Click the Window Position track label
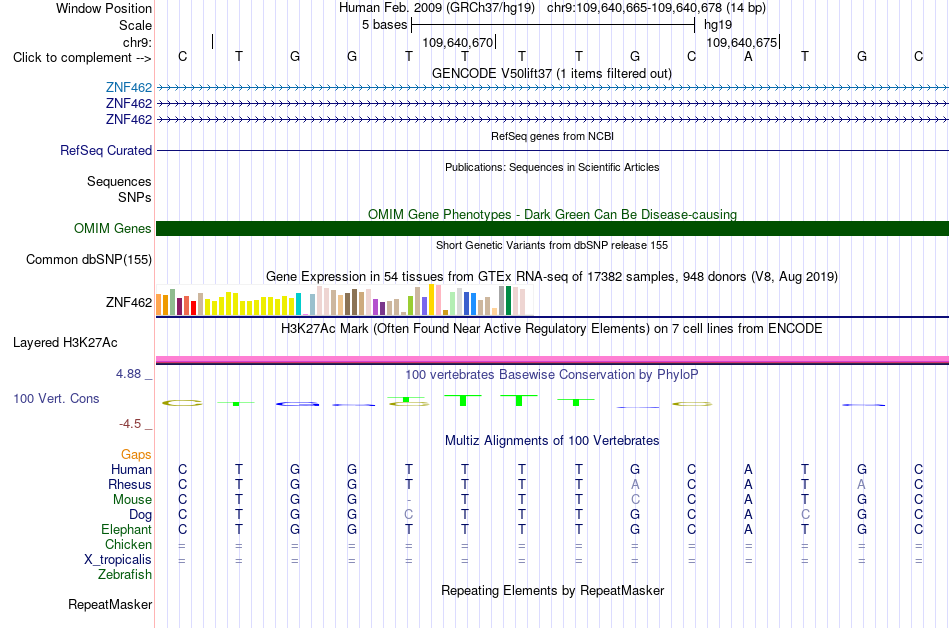Image resolution: width=950 pixels, height=628 pixels. tap(104, 8)
